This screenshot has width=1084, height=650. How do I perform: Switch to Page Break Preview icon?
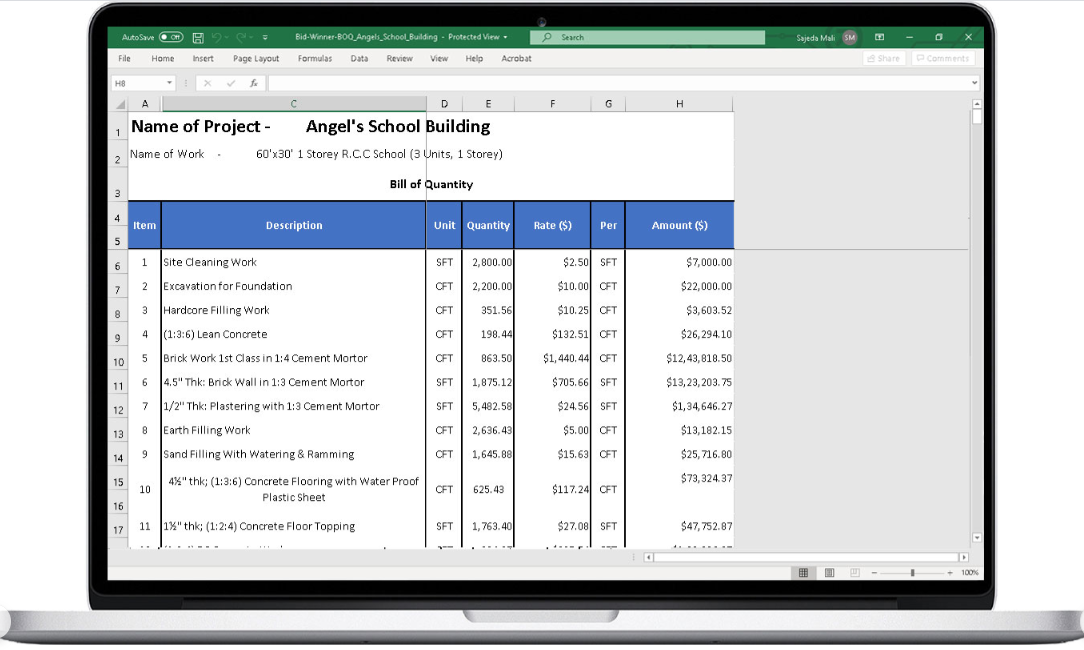pos(855,573)
